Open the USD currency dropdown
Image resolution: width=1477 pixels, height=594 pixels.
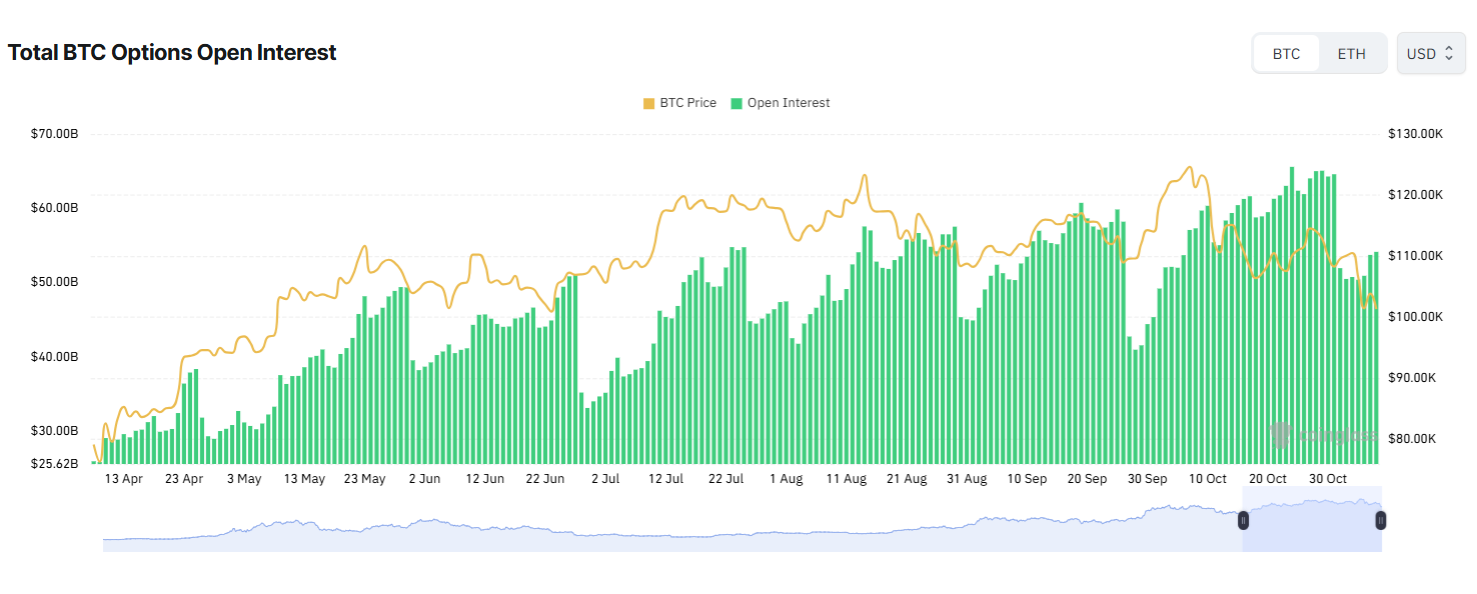pyautogui.click(x=1431, y=53)
